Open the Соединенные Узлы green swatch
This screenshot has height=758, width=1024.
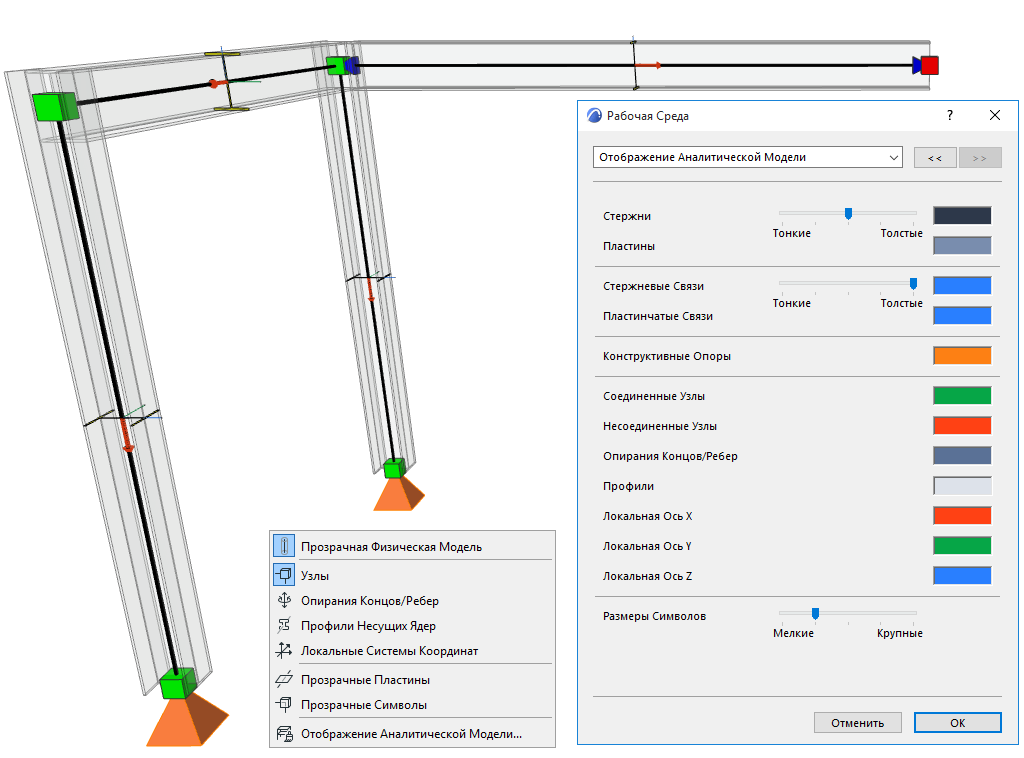pyautogui.click(x=962, y=396)
